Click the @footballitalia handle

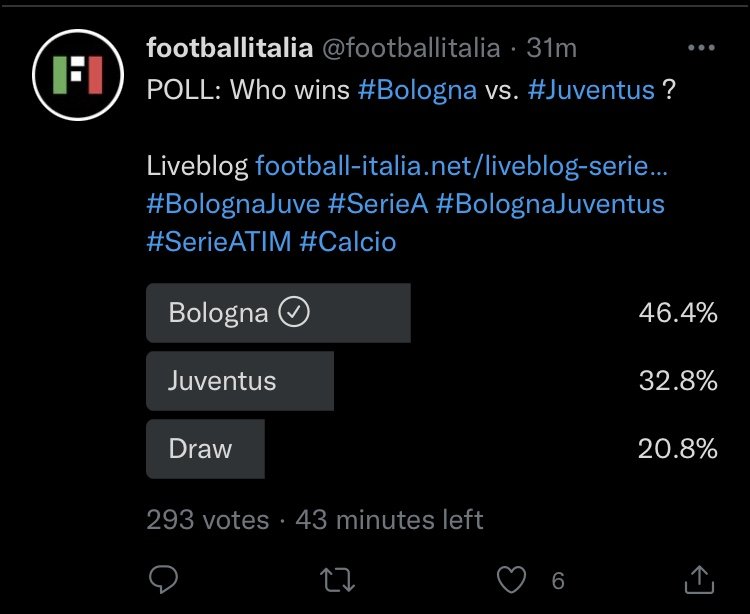tap(411, 47)
